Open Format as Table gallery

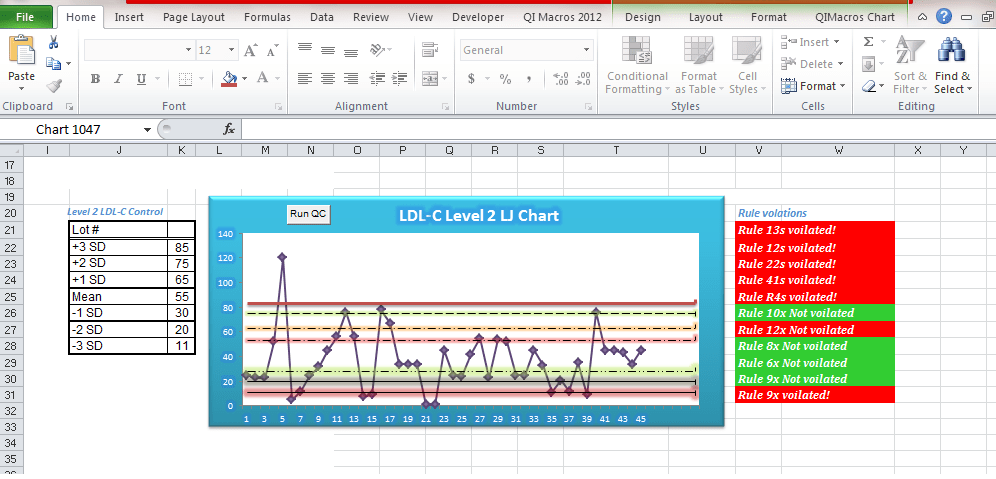pos(698,65)
